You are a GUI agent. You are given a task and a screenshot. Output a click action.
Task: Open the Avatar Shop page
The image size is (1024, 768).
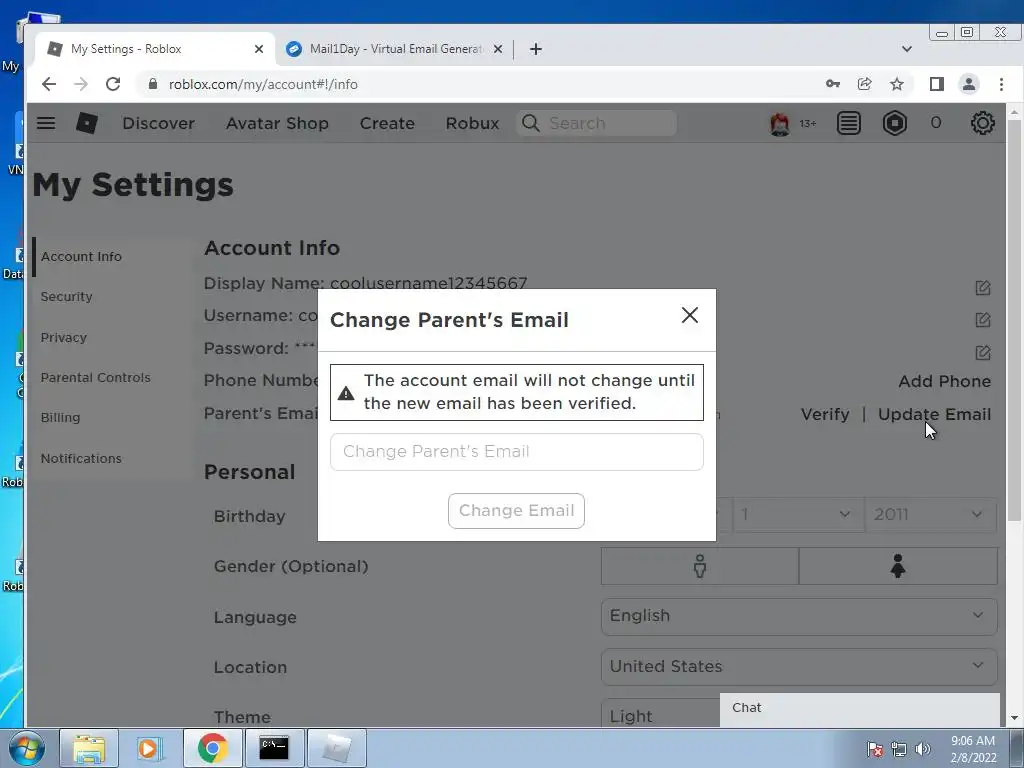coord(278,123)
